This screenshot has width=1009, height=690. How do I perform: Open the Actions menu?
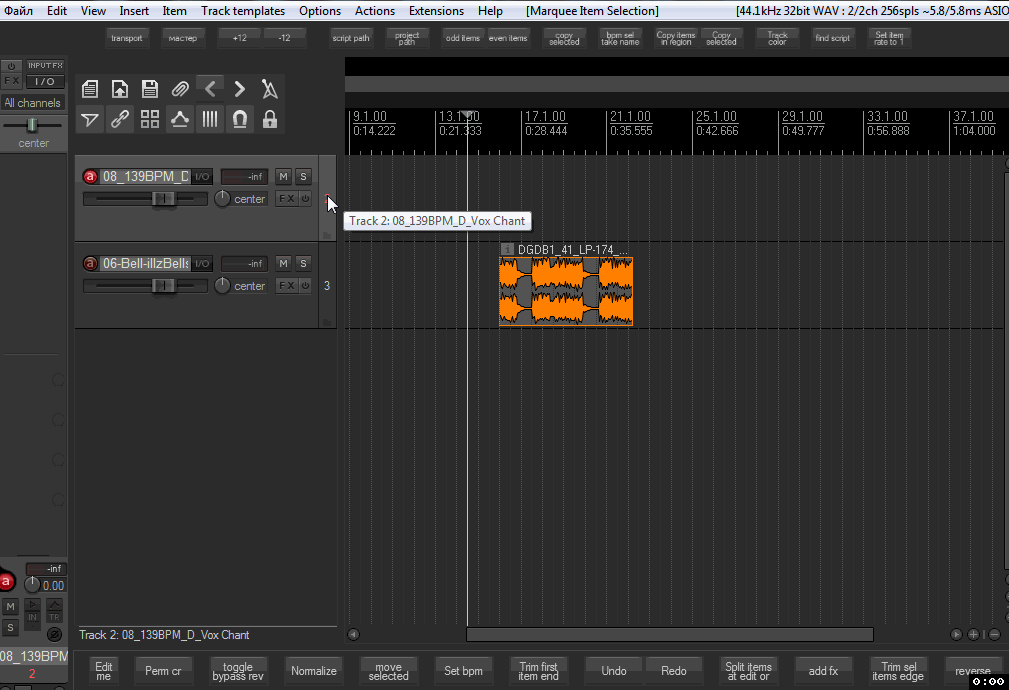[x=375, y=10]
